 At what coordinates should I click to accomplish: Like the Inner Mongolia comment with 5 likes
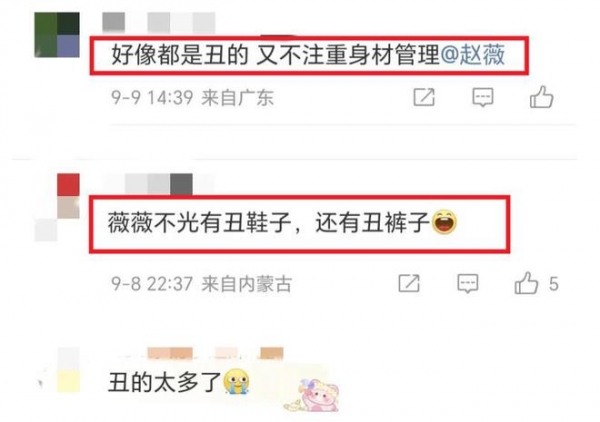click(526, 283)
